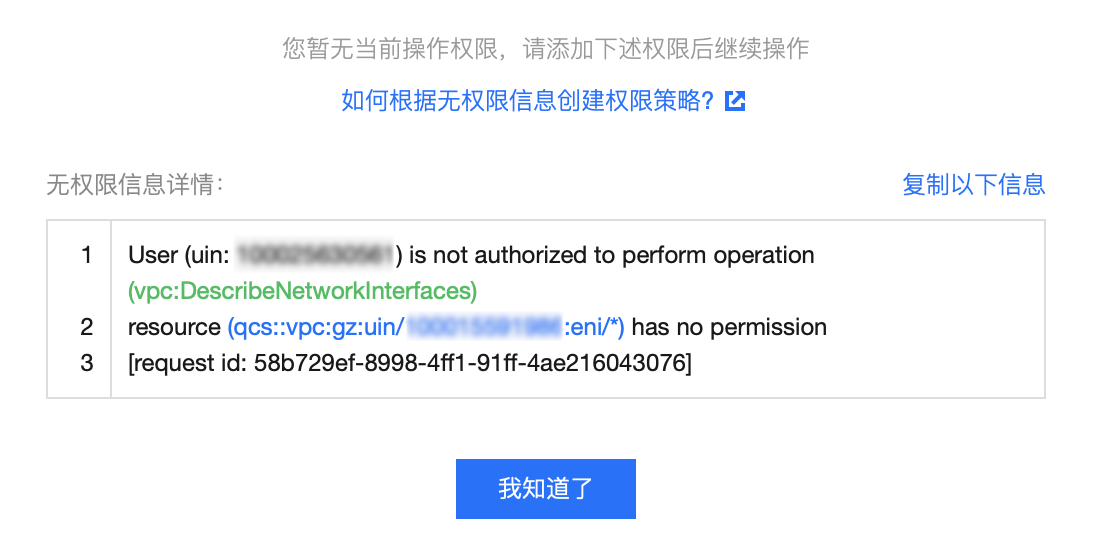Screen dimensions: 1095x540
Task: Select line number 1 in the gutter
Action: (86, 255)
